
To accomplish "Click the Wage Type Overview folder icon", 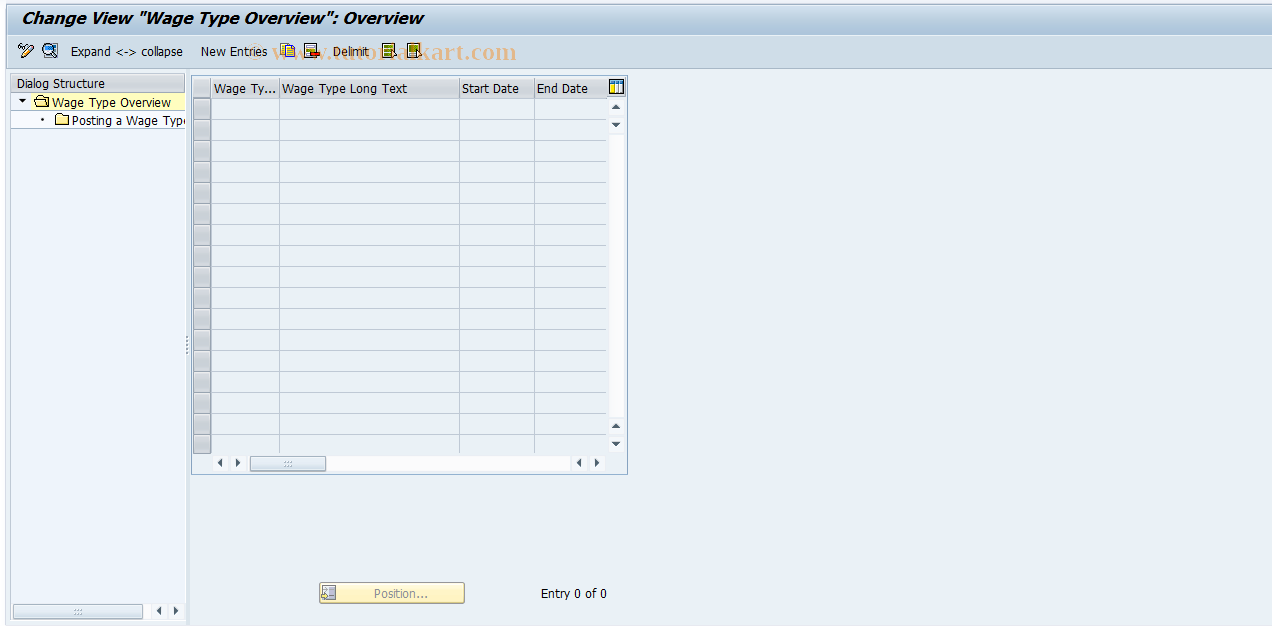I will [41, 102].
